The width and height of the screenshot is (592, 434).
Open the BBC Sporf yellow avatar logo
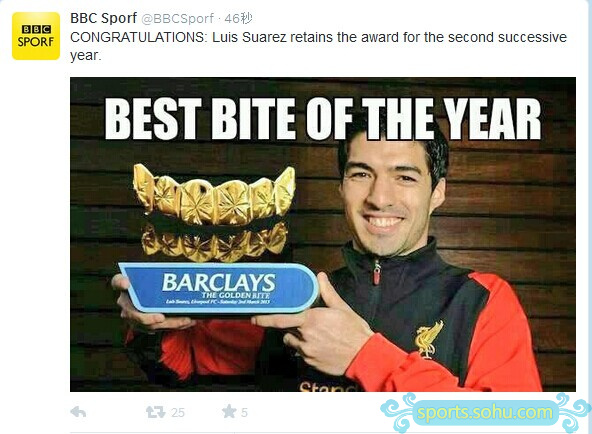click(36, 36)
